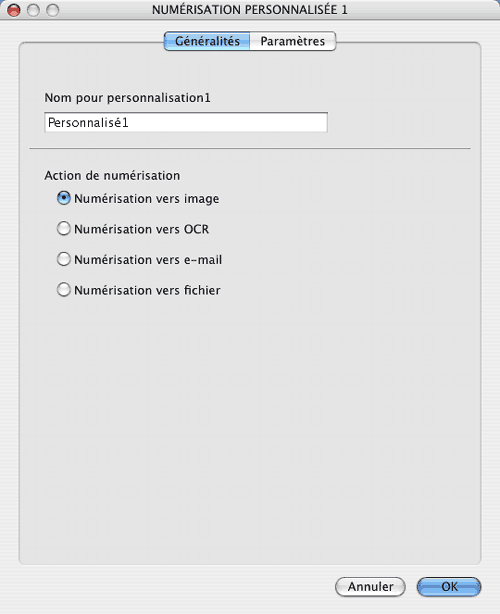Screen dimensions: 500x614
Task: Click the Annuler button
Action: [x=370, y=587]
